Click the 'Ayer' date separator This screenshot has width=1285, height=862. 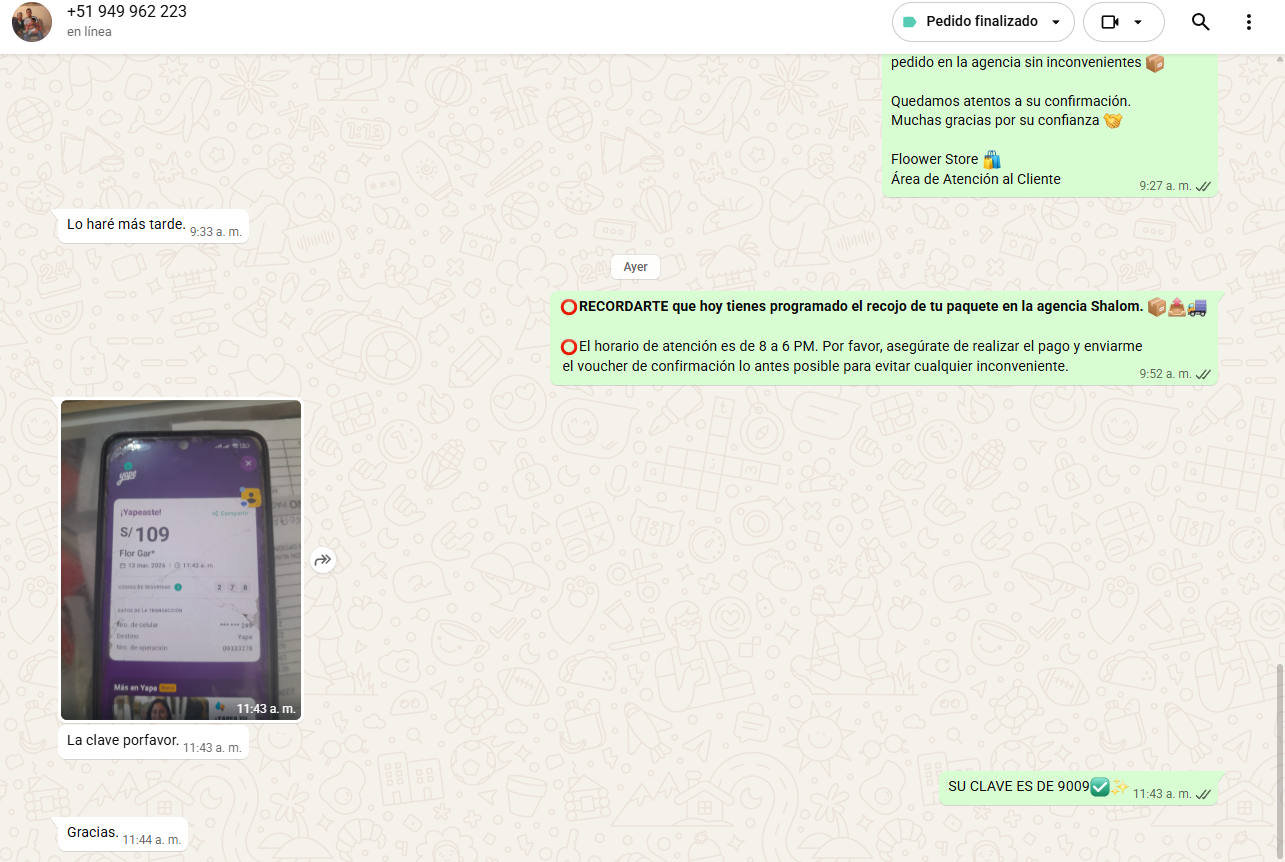[635, 267]
